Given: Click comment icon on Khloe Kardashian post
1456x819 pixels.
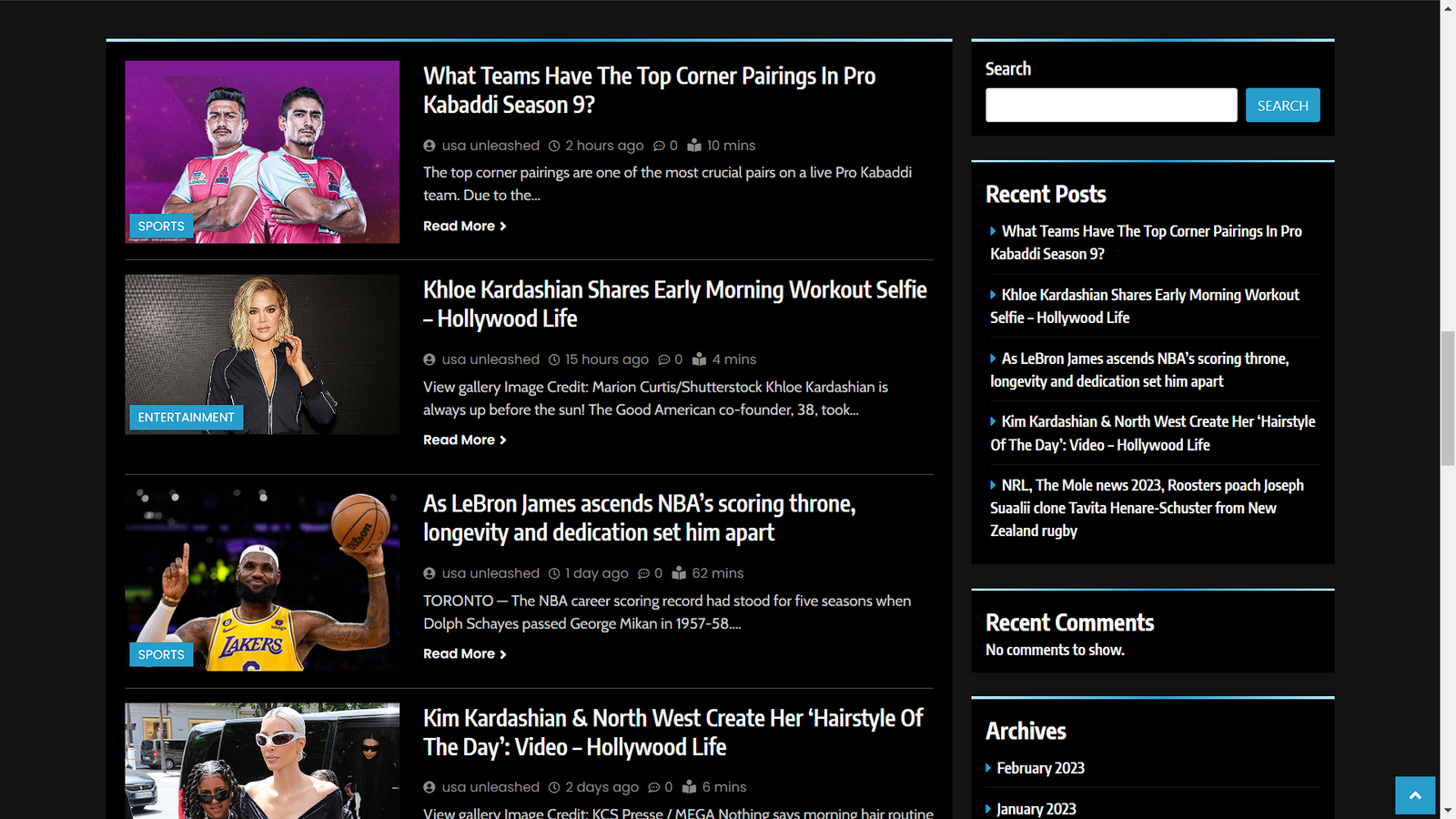Looking at the screenshot, I should tap(664, 359).
